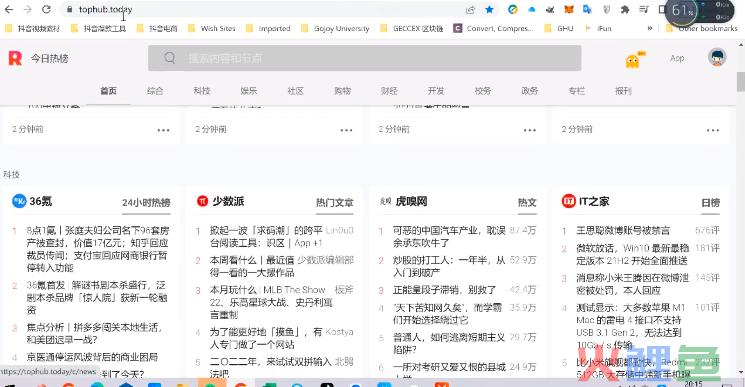Open the Wish Sites bookmark folder
Viewport: 745px width, 387px height.
pyautogui.click(x=212, y=28)
